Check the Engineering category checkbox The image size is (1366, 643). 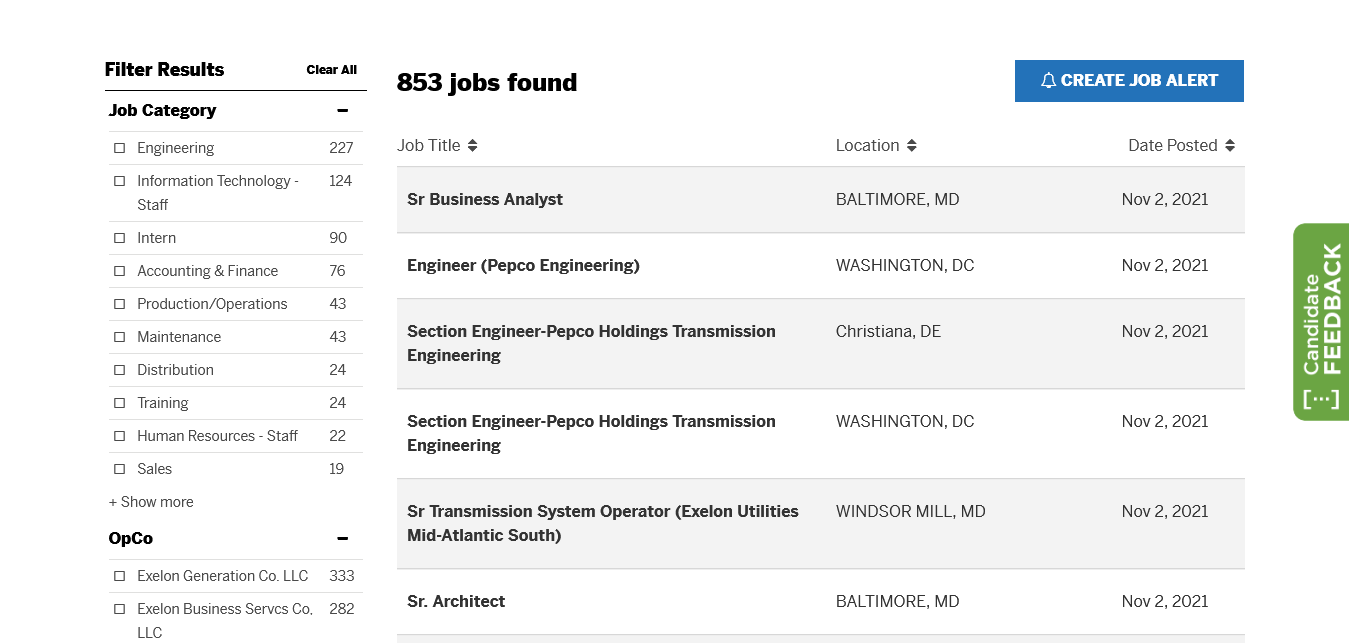pyautogui.click(x=120, y=148)
